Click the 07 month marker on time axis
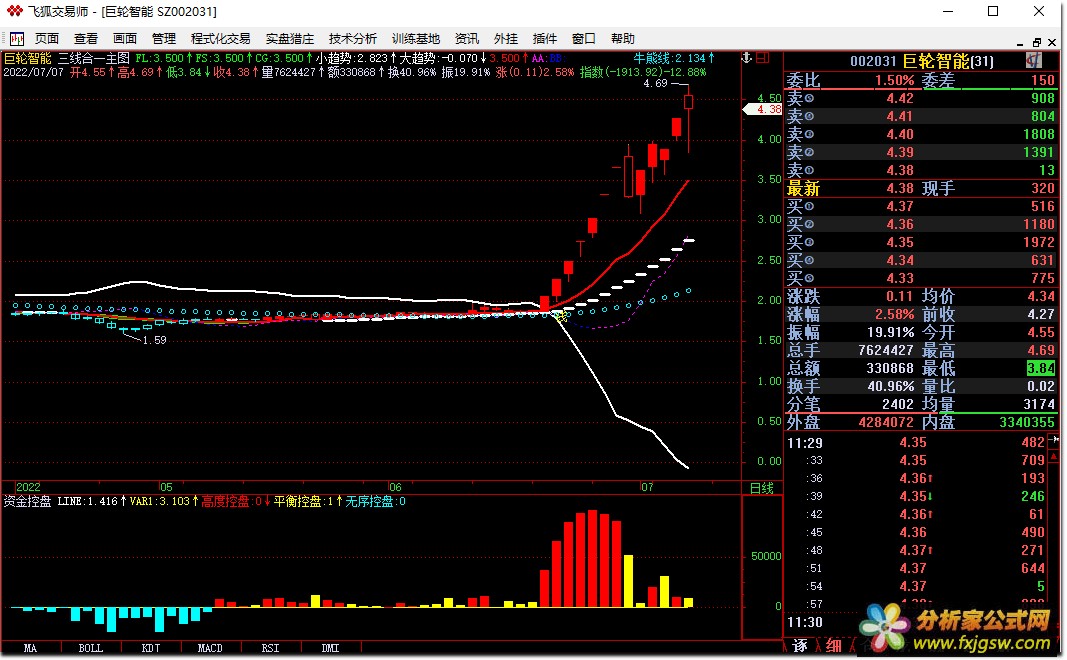Viewport: 1067px width, 660px height. click(x=646, y=487)
